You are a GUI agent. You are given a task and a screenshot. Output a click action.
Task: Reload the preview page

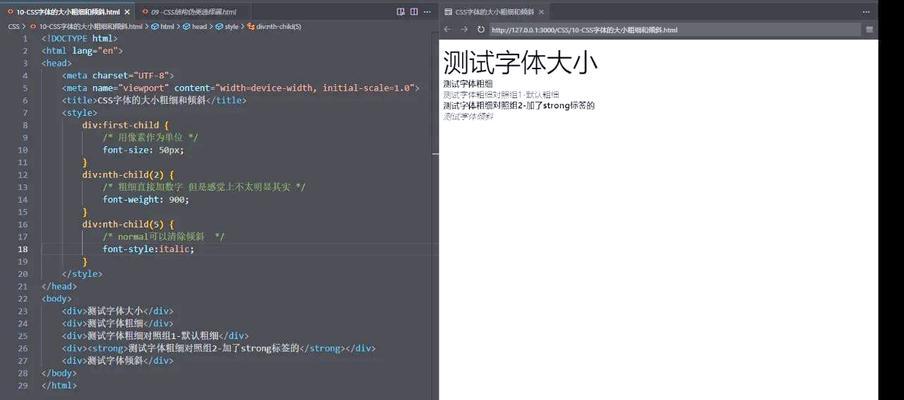pos(481,29)
